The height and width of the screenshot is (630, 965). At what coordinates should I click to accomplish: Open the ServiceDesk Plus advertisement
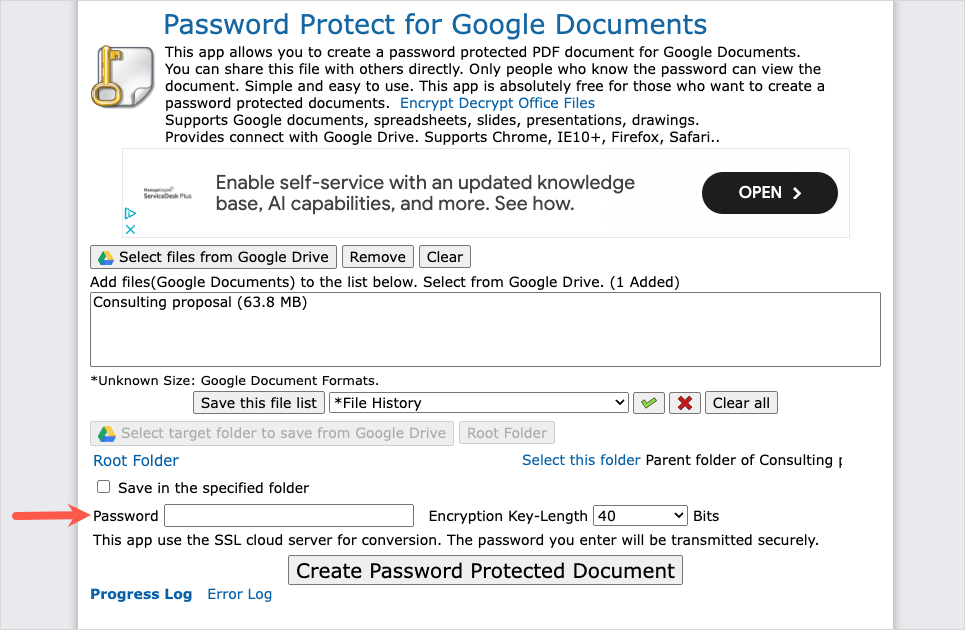tap(769, 193)
